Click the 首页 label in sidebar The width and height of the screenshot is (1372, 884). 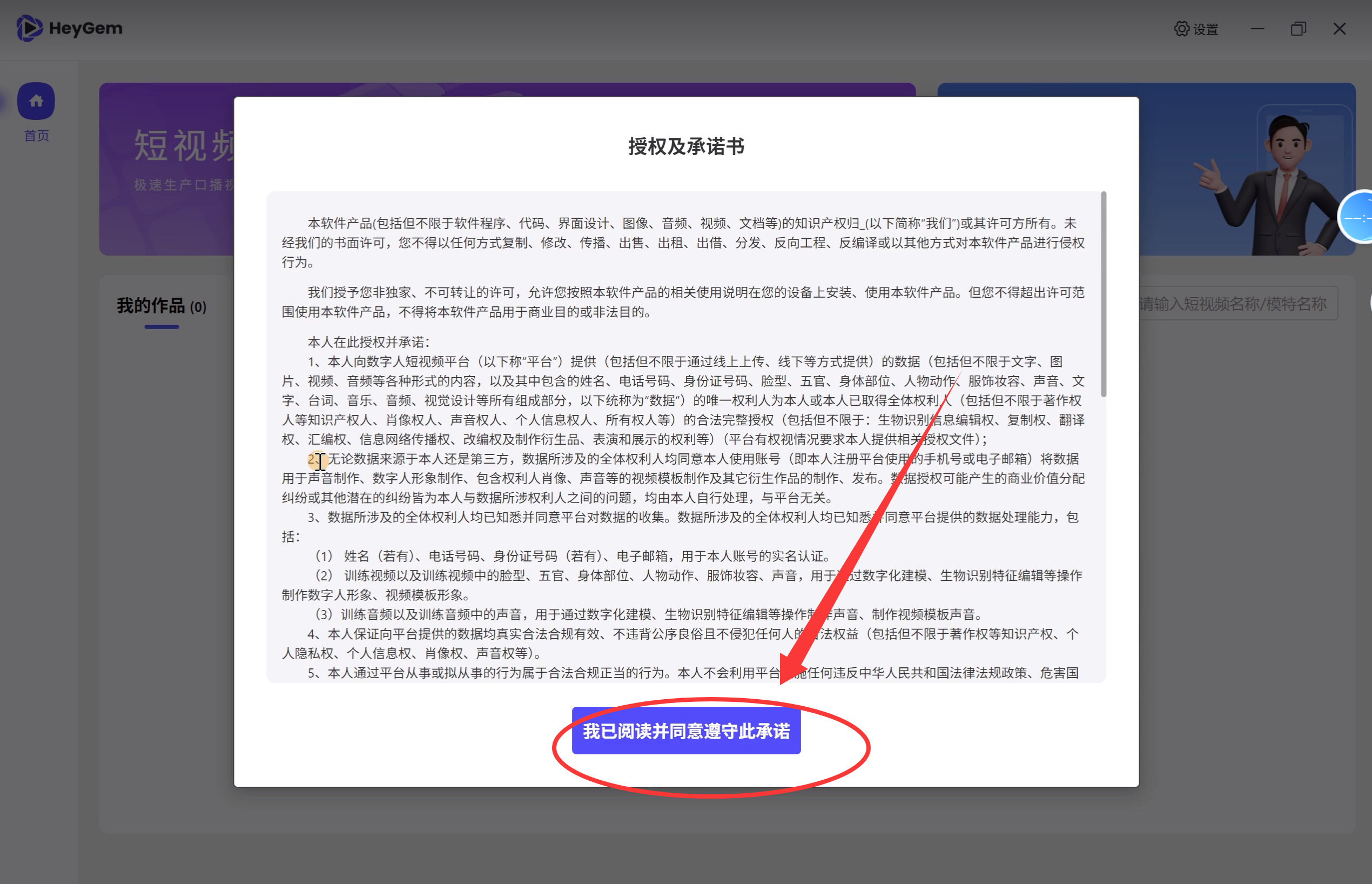pos(36,136)
